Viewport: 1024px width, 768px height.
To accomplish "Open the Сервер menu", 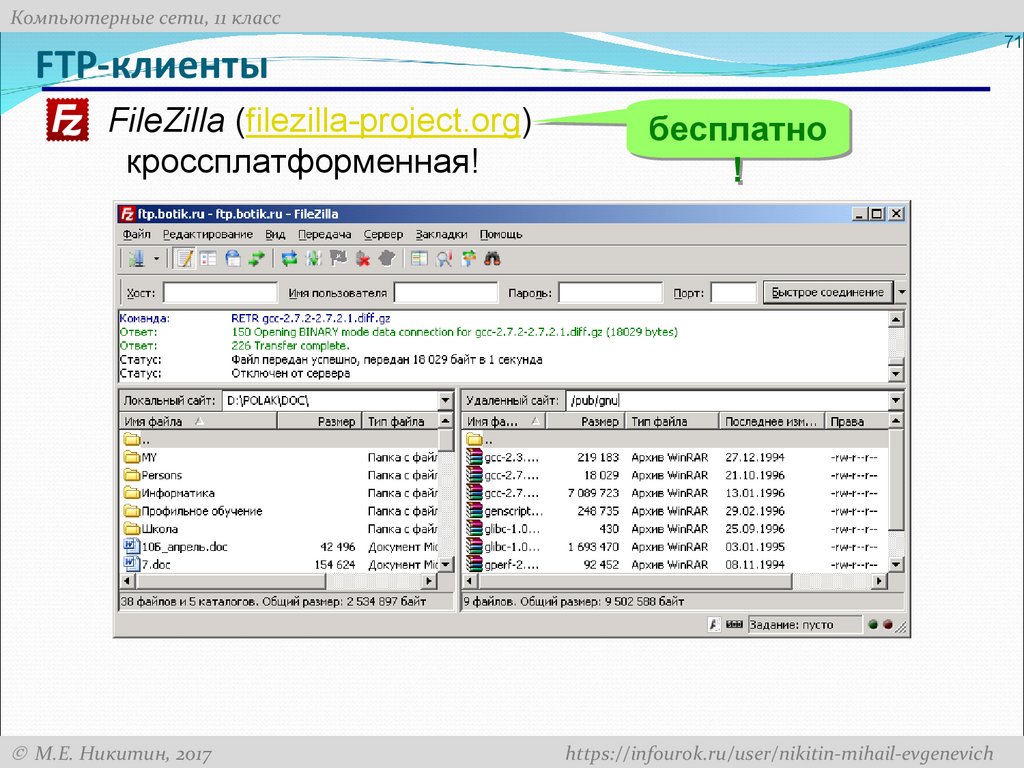I will tap(383, 234).
